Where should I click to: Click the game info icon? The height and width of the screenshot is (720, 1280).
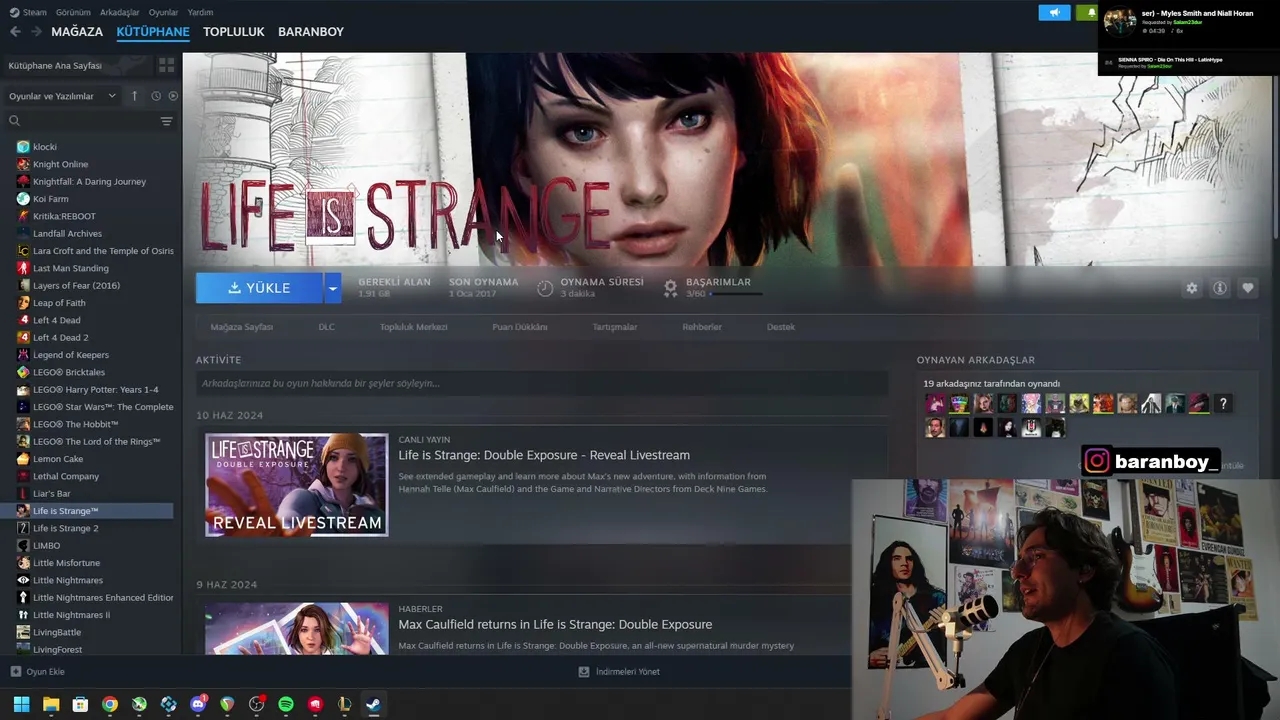[x=1219, y=288]
